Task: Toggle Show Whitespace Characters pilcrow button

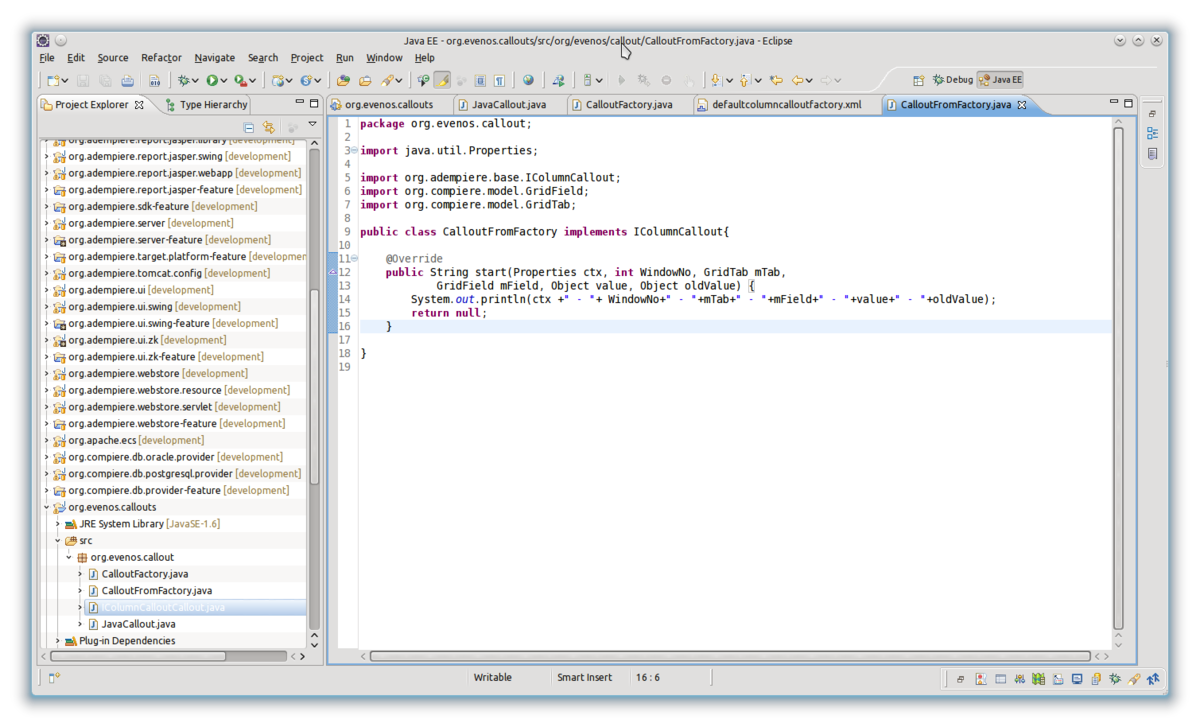Action: 498,80
